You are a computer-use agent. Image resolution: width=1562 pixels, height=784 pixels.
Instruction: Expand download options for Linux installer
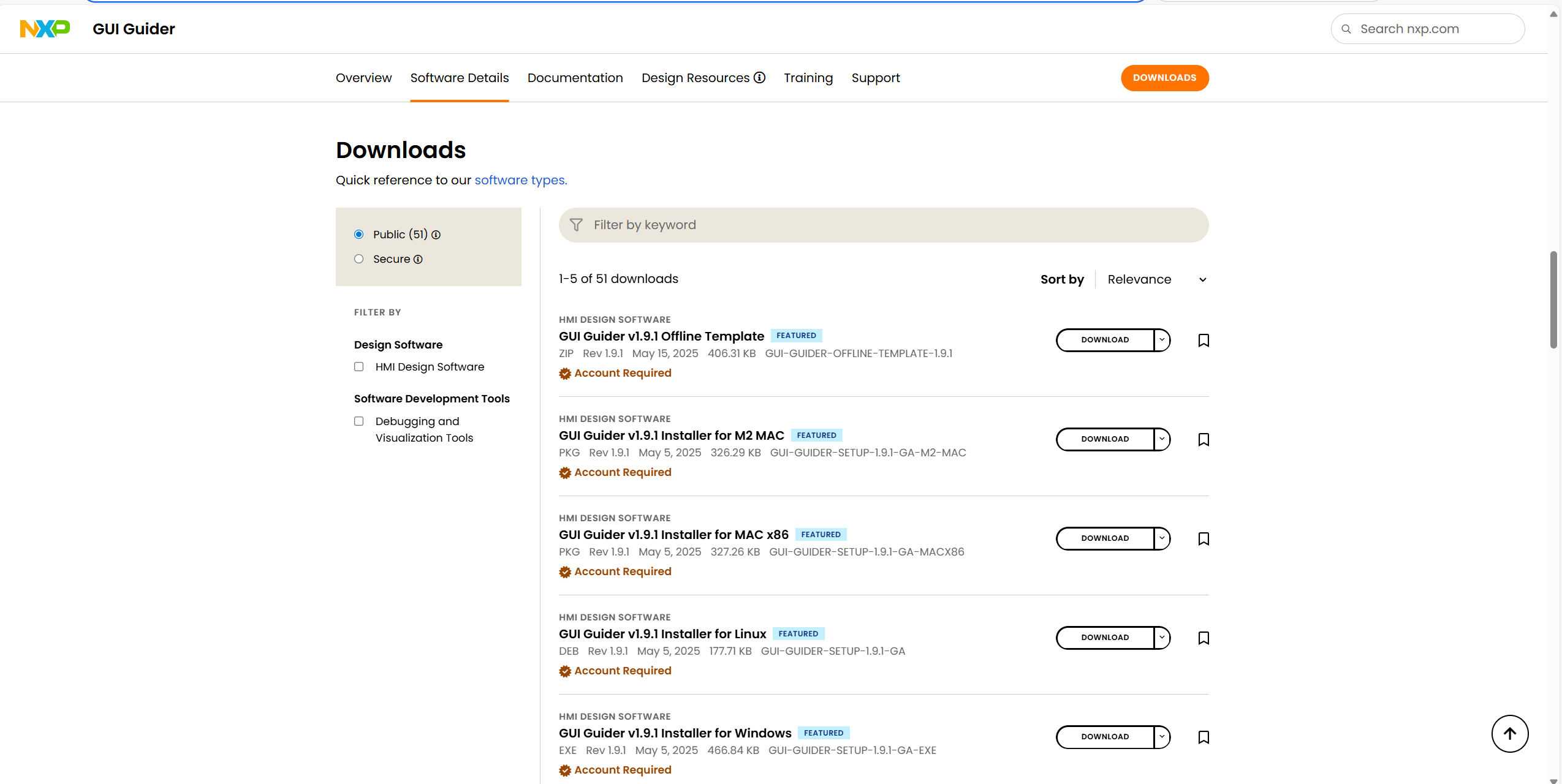point(1162,638)
